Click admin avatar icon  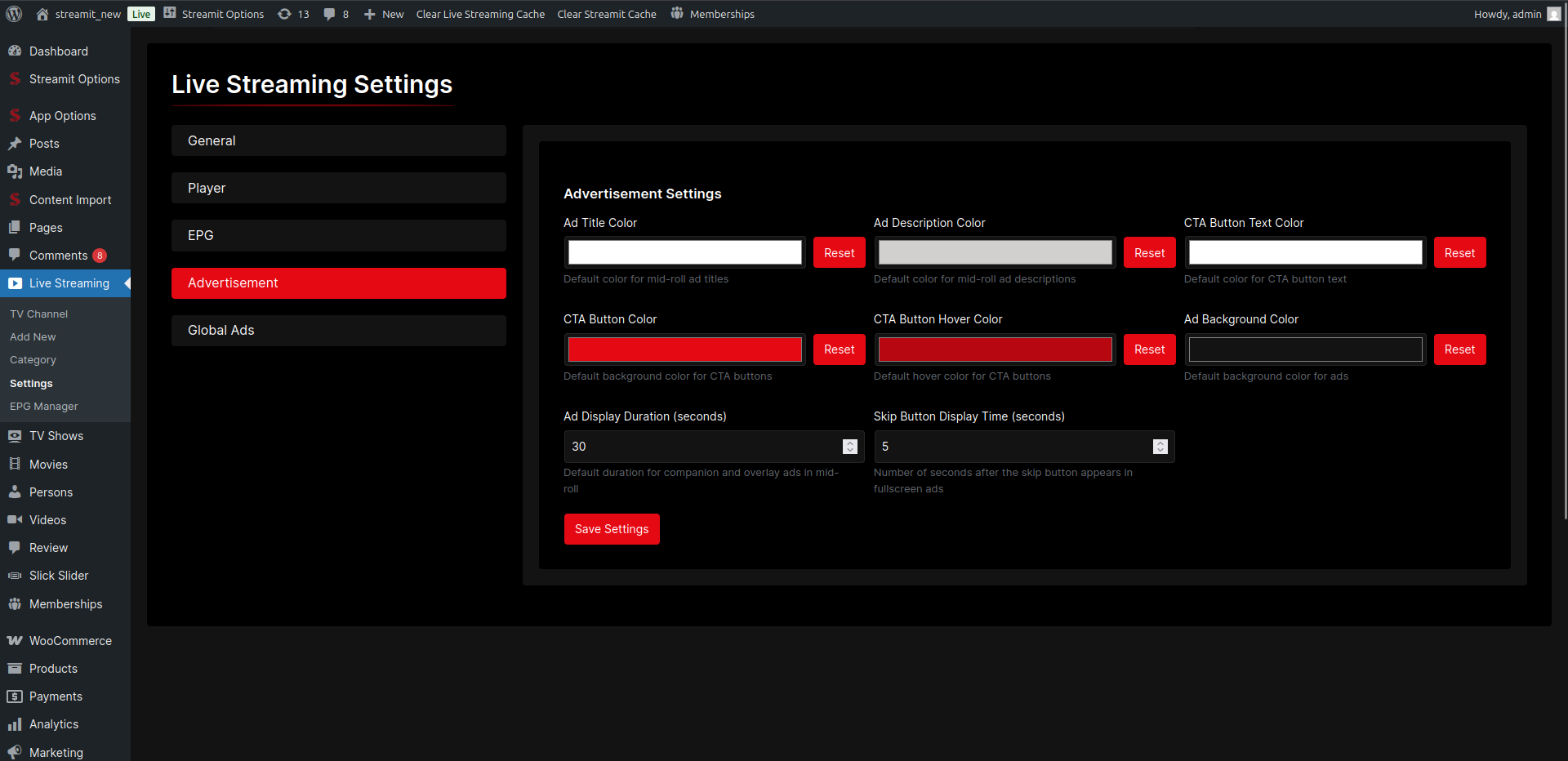(1554, 14)
